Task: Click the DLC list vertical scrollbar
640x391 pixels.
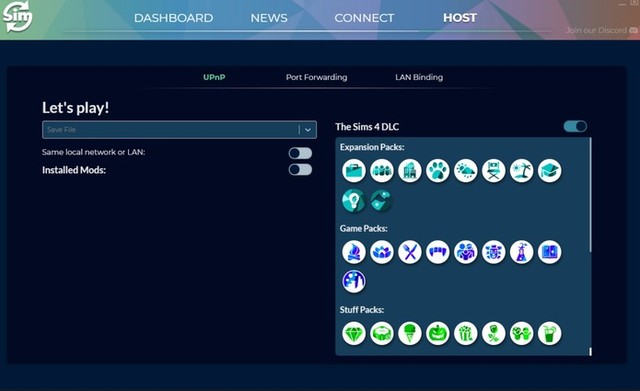Action: (x=590, y=195)
